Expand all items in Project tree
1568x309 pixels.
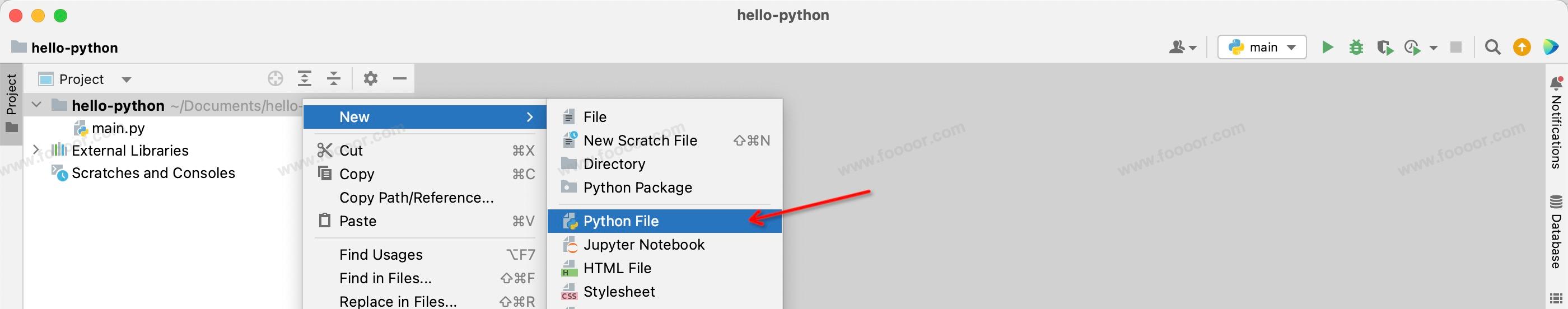coord(304,78)
